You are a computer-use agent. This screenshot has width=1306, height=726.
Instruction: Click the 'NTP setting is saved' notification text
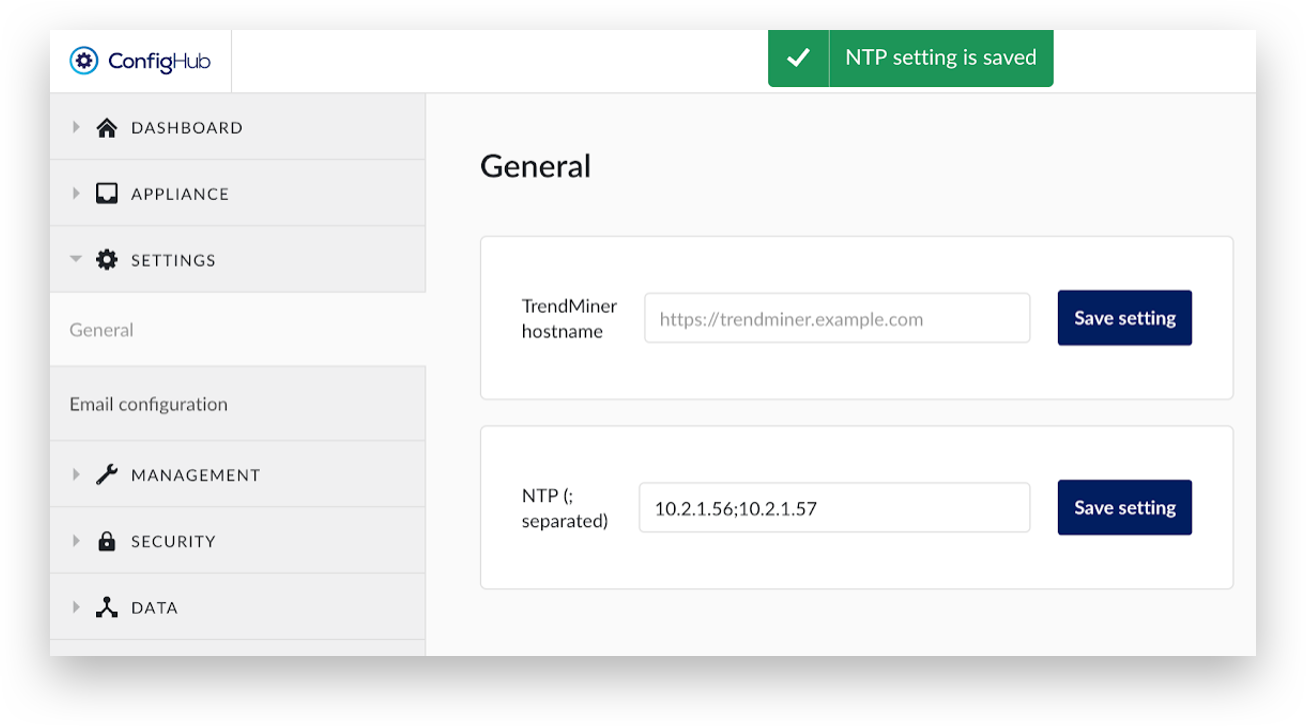[941, 58]
